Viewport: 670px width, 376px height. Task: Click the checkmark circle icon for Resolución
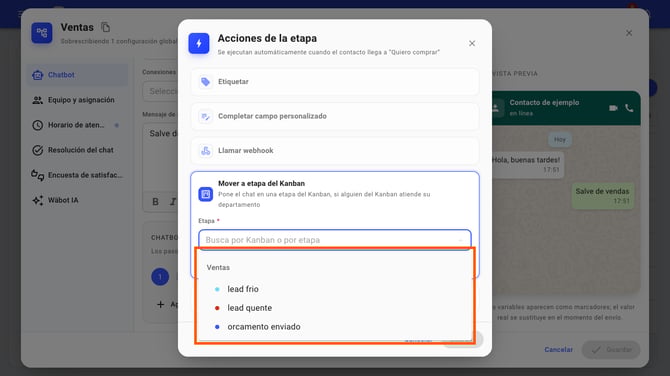point(38,150)
